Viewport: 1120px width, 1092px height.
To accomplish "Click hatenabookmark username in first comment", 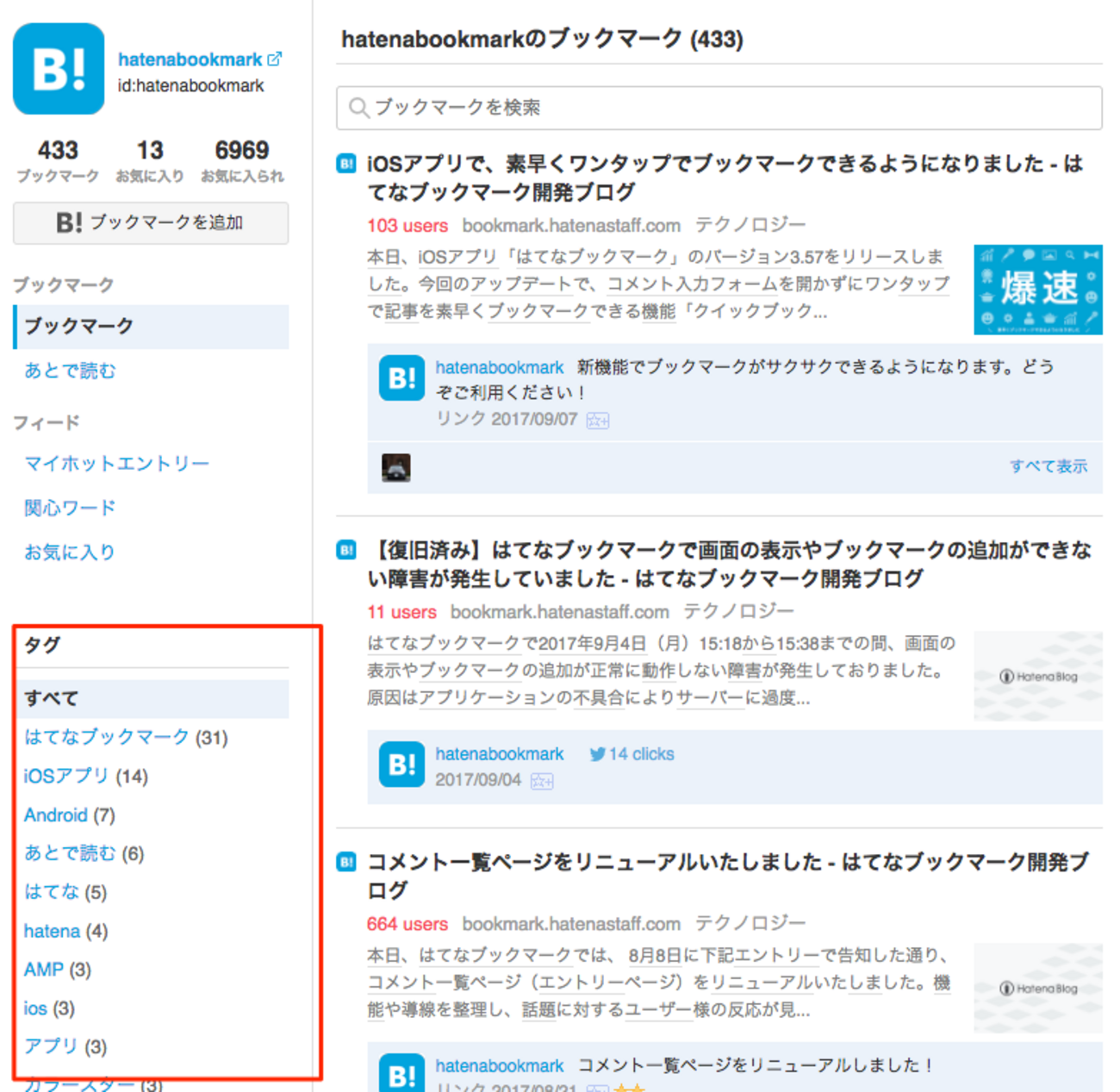I will tap(500, 367).
